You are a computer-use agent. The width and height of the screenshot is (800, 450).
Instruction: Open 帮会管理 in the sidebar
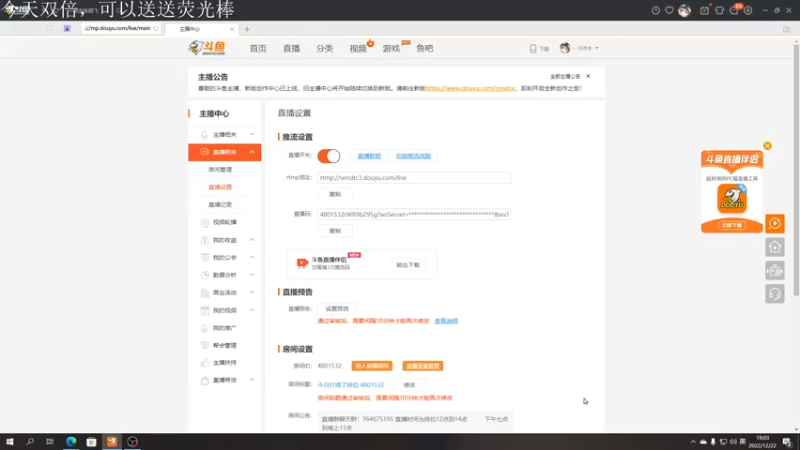(x=224, y=345)
